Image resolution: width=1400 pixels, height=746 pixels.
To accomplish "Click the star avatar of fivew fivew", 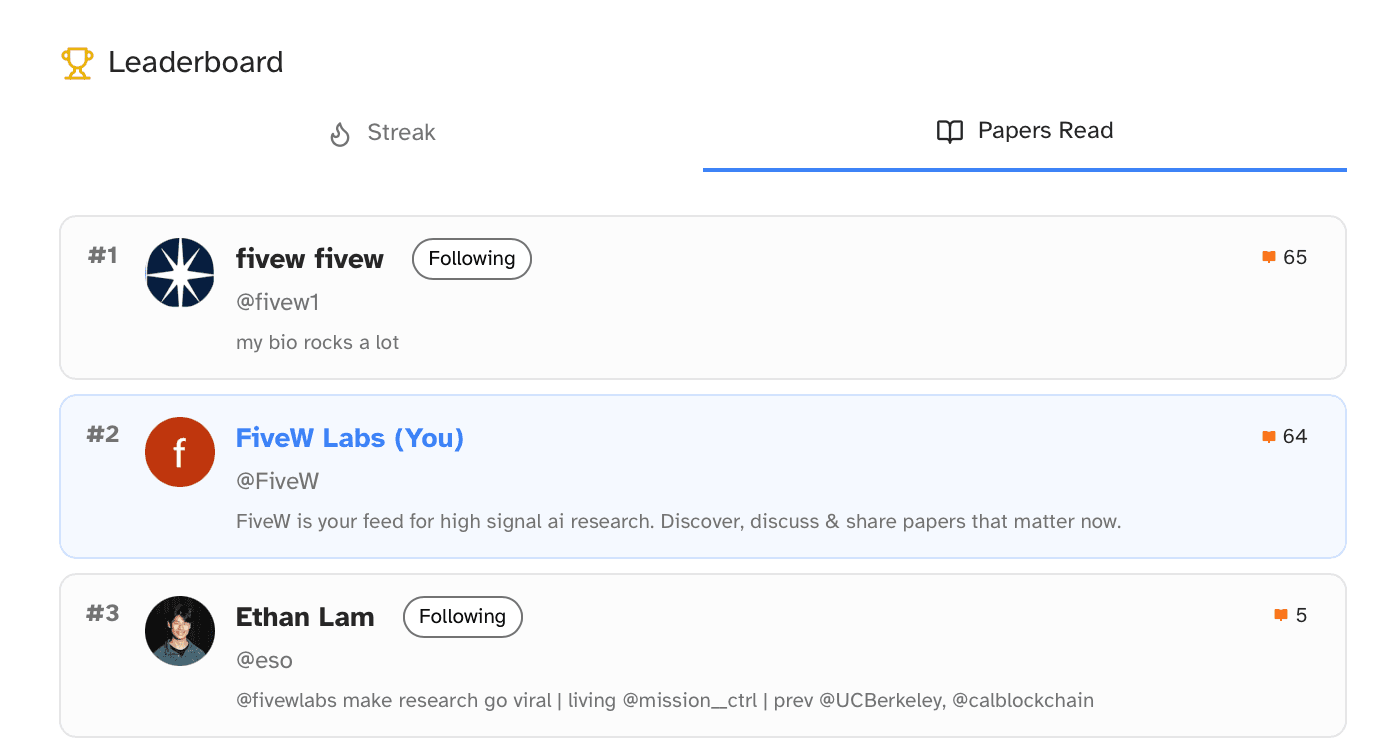I will coord(180,272).
